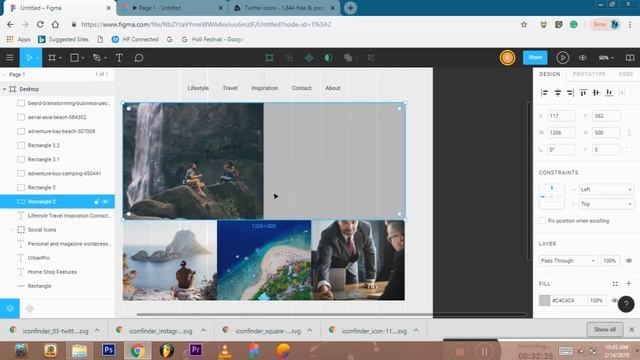Reload the browser page
This screenshot has height=360, width=640.
40,24
